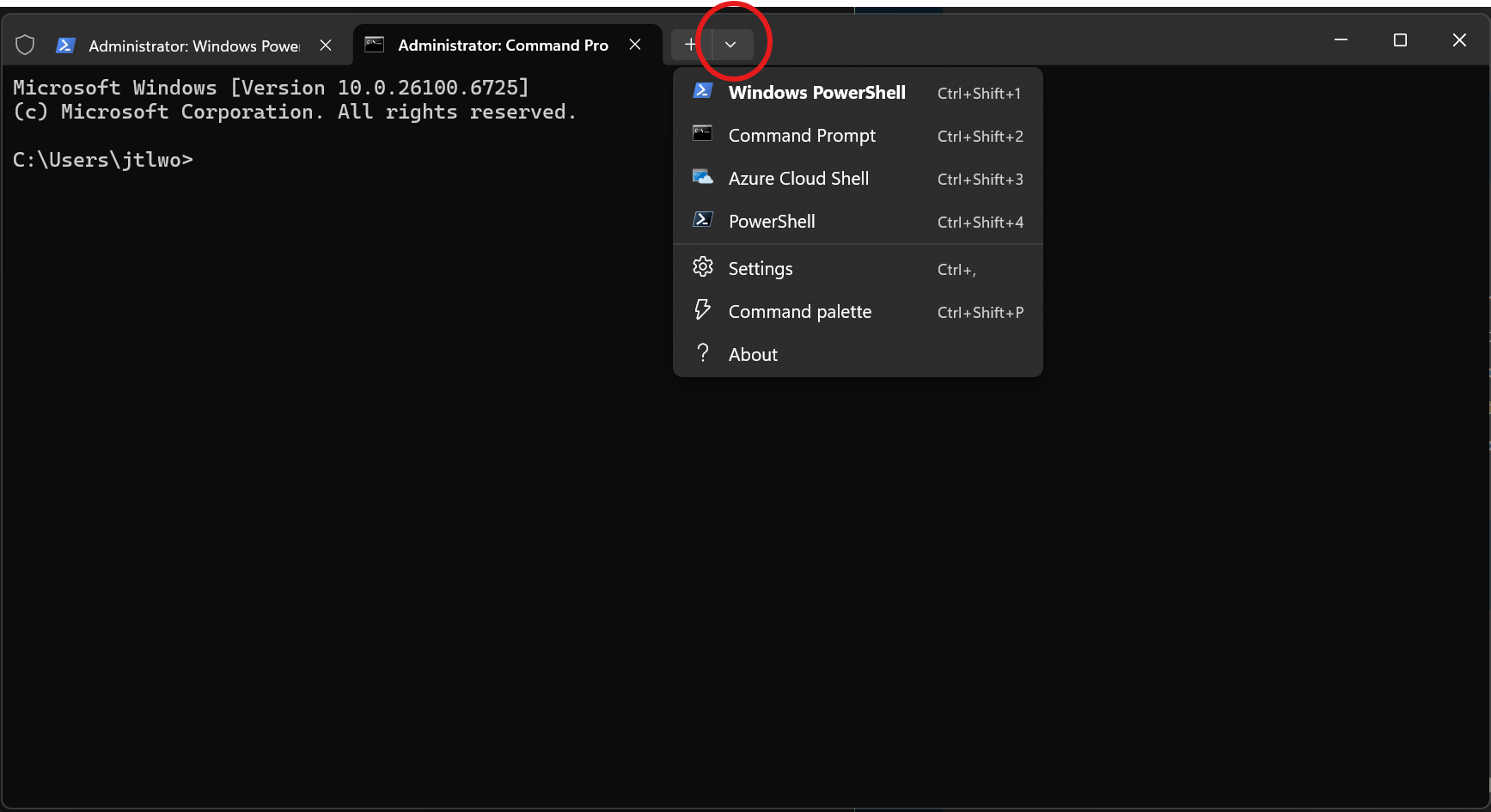Click the Microsoft Windows version line
1491x812 pixels.
(271, 88)
